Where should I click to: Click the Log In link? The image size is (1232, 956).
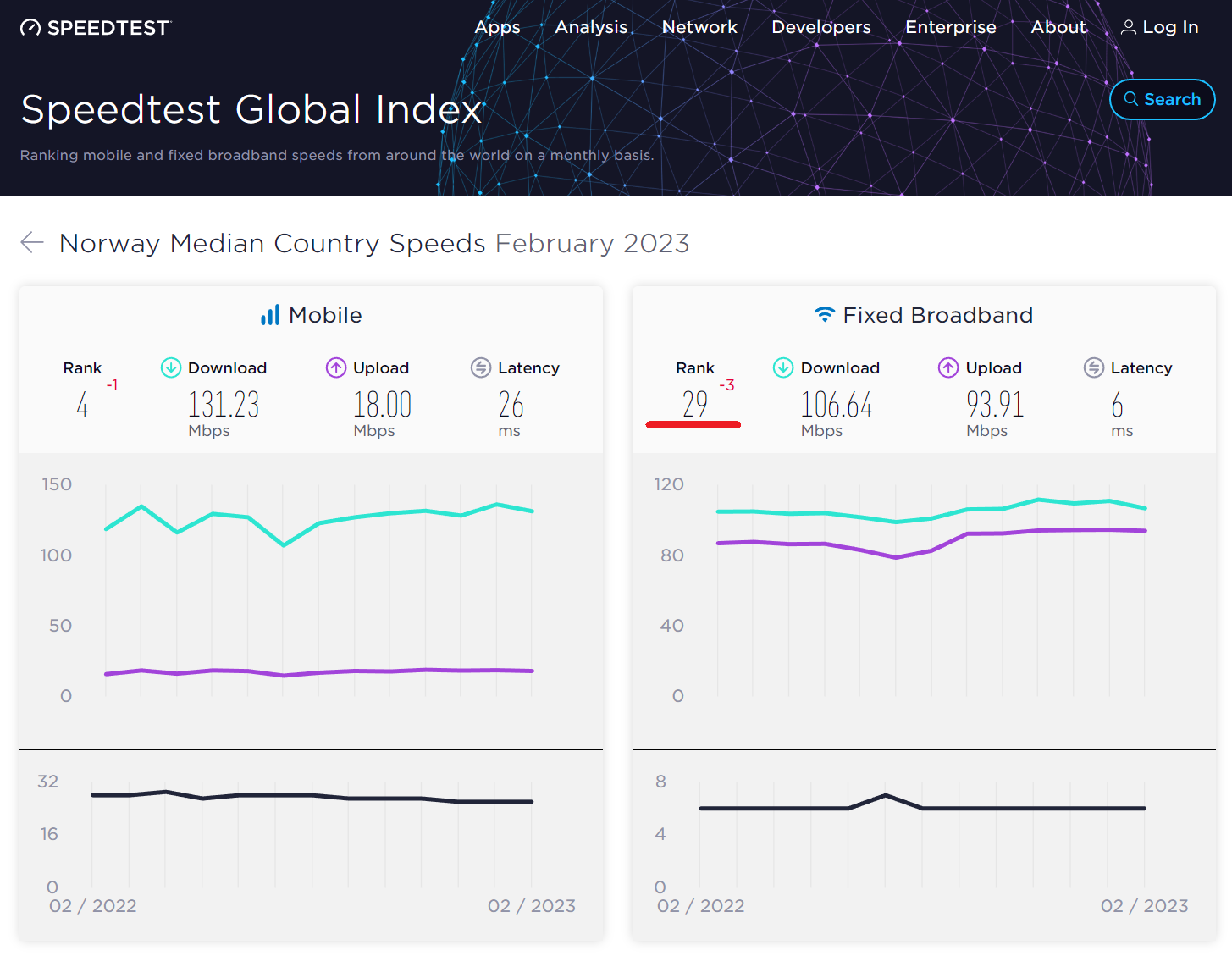[x=1160, y=27]
